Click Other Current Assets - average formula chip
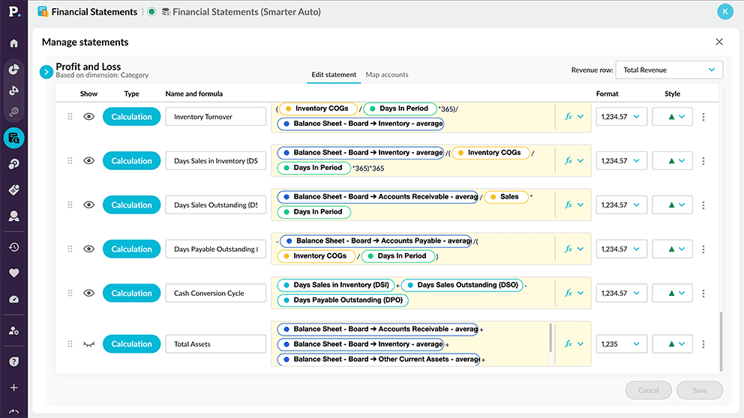The height and width of the screenshot is (418, 744). pos(379,359)
